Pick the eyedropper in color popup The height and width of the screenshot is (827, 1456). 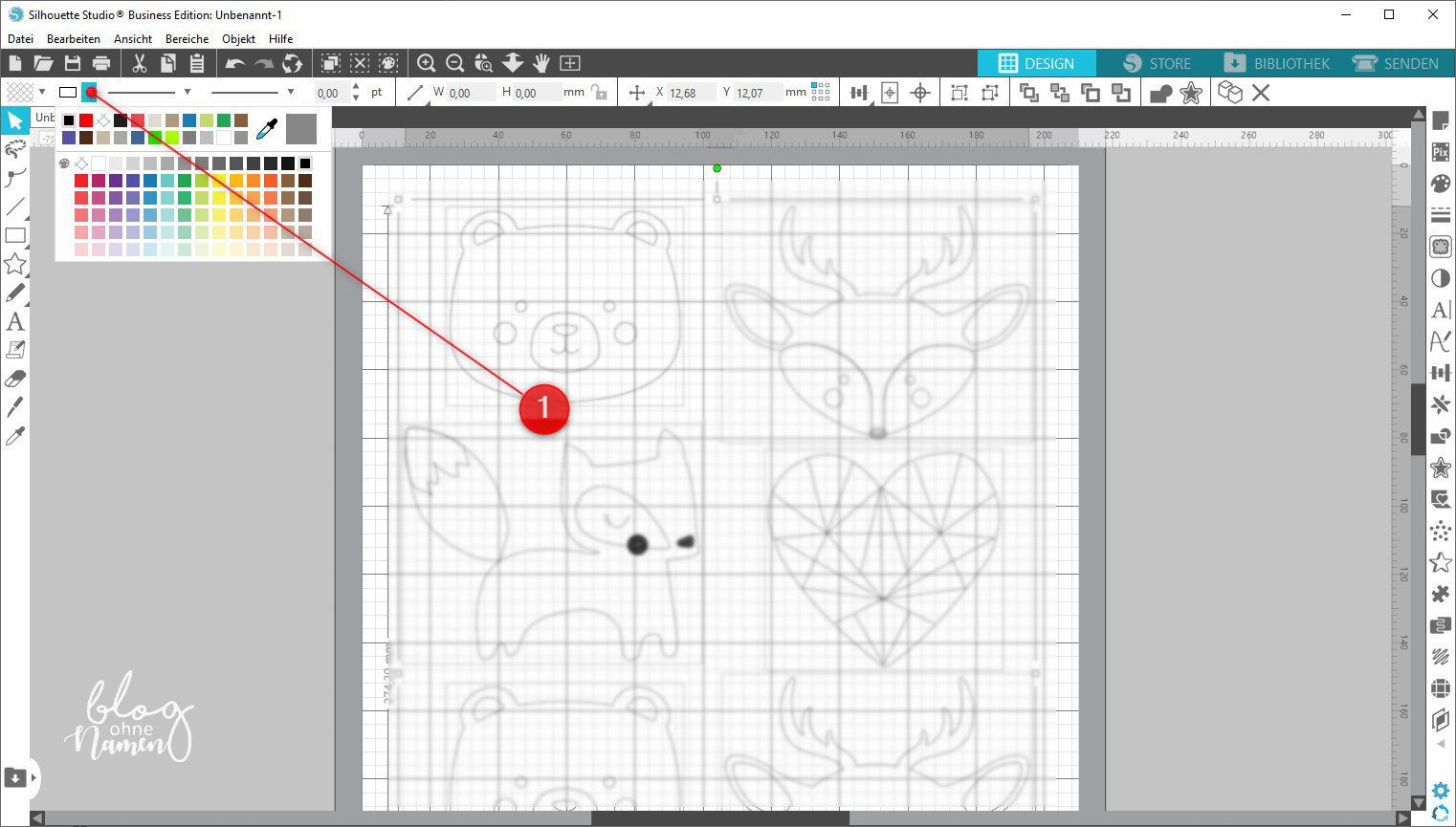(x=267, y=129)
